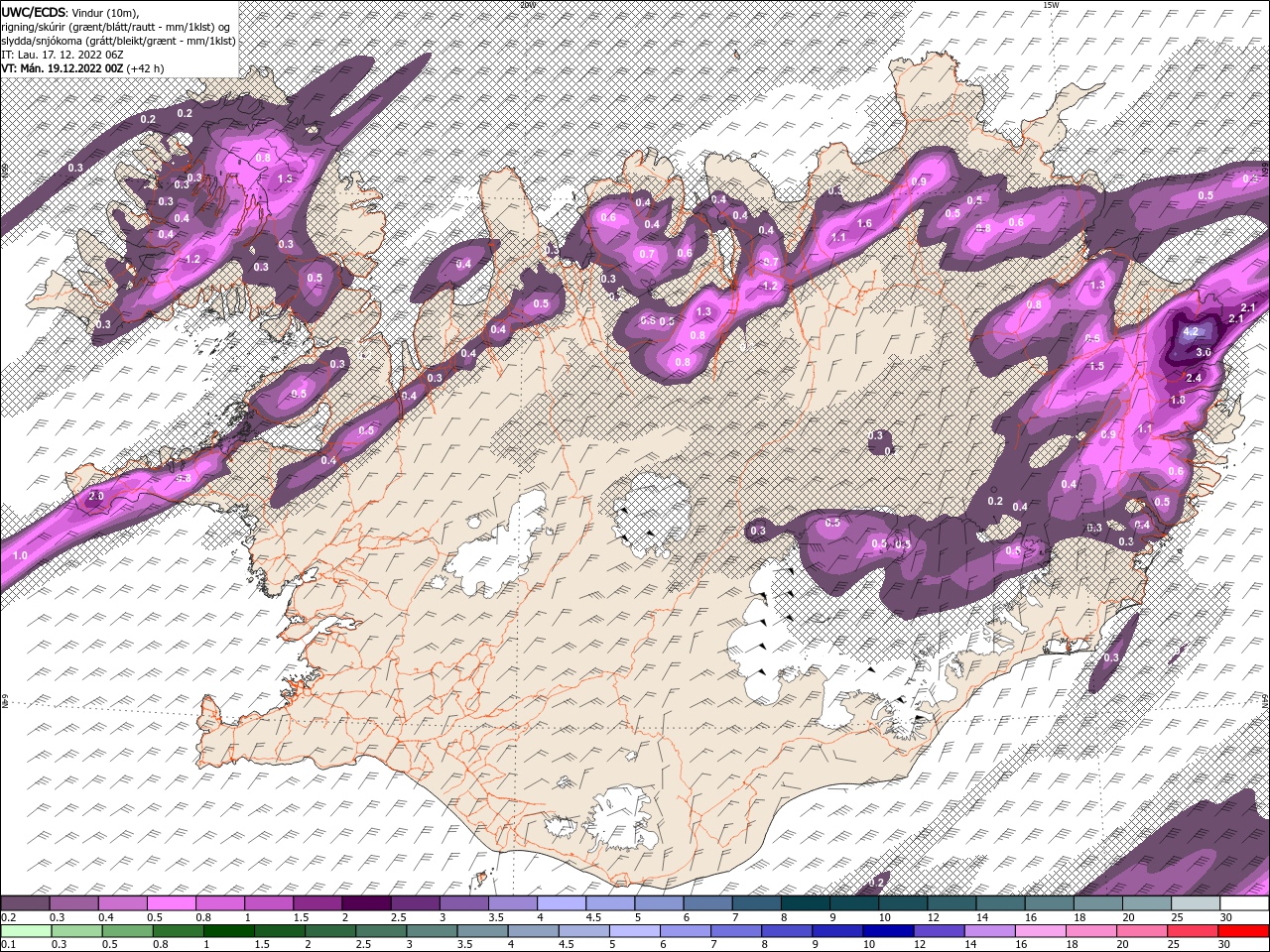Viewport: 1270px width, 952px height.
Task: Select the white upper scale swatch labeled 30
Action: [x=1243, y=903]
